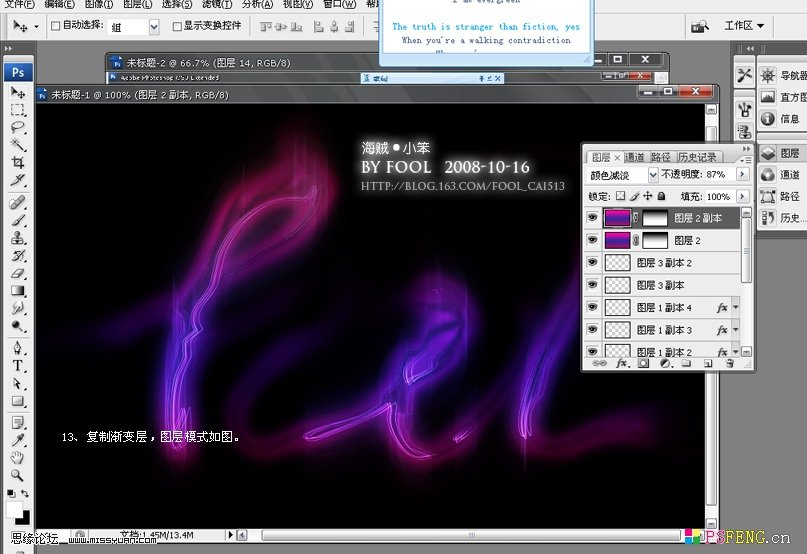
Task: Open the 不透明度 opacity slider arrow
Action: (742, 175)
